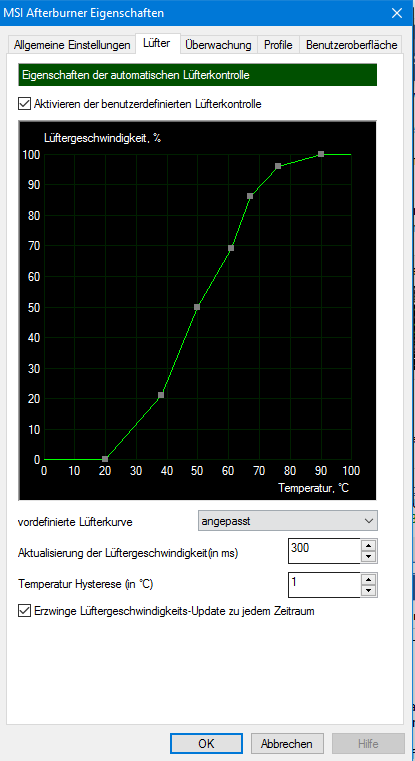This screenshot has height=761, width=415.
Task: Click the Aktualisierung der Lüftergeschwindigkeit input field
Action: pos(324,551)
